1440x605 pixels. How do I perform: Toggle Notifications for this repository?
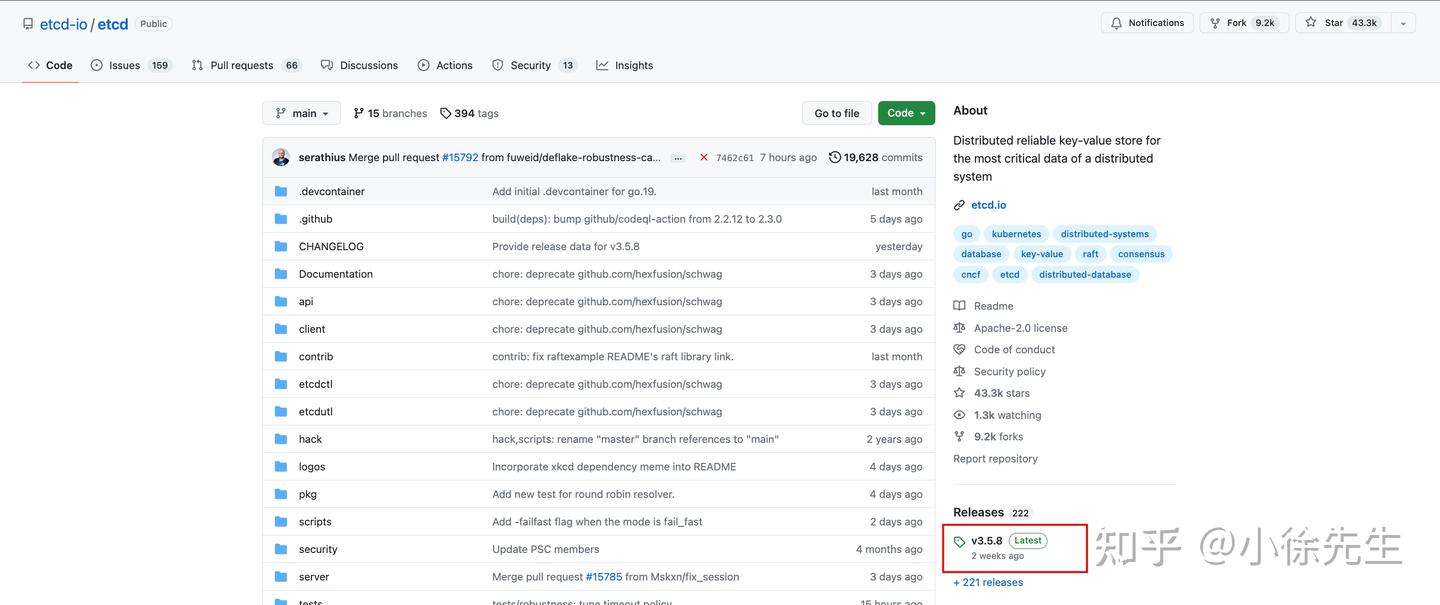pos(1147,23)
